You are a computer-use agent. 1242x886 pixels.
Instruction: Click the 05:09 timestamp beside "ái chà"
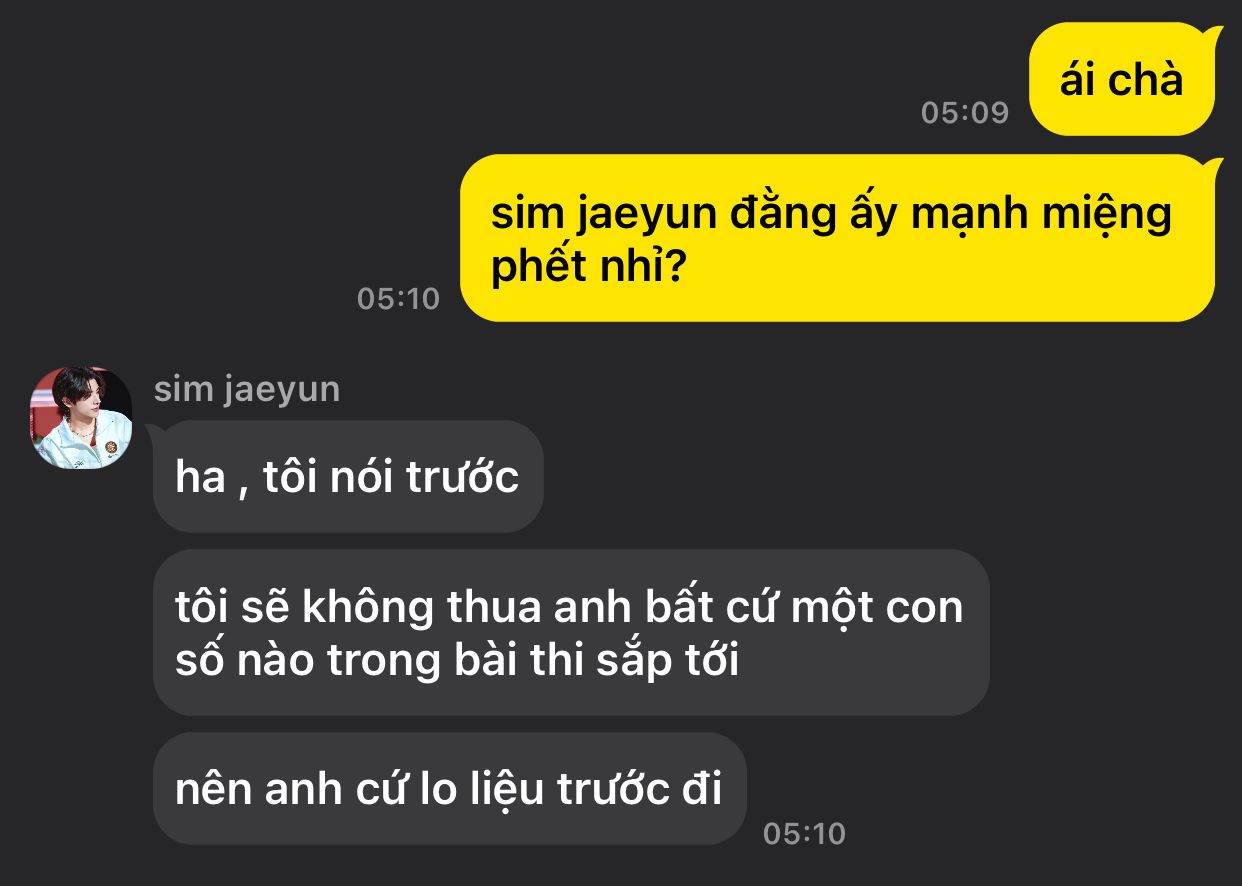point(965,113)
